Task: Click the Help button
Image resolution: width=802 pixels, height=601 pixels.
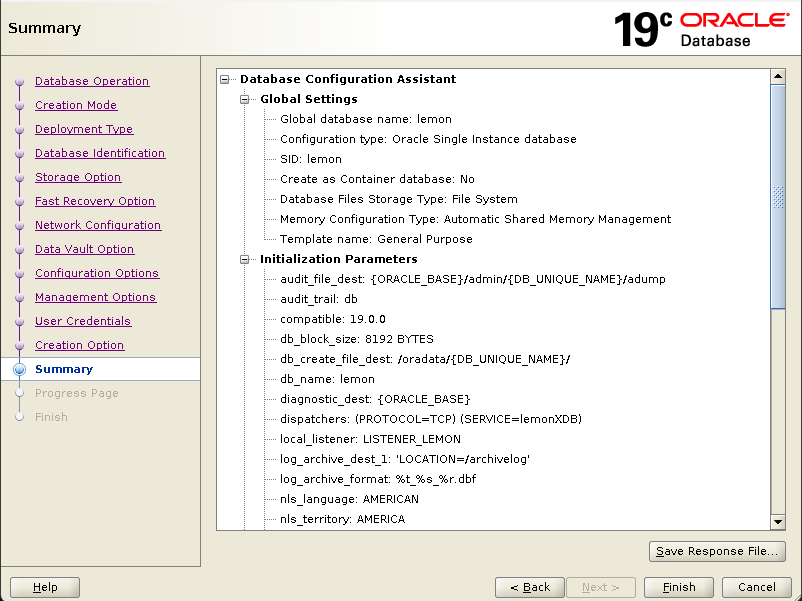Action: click(45, 587)
